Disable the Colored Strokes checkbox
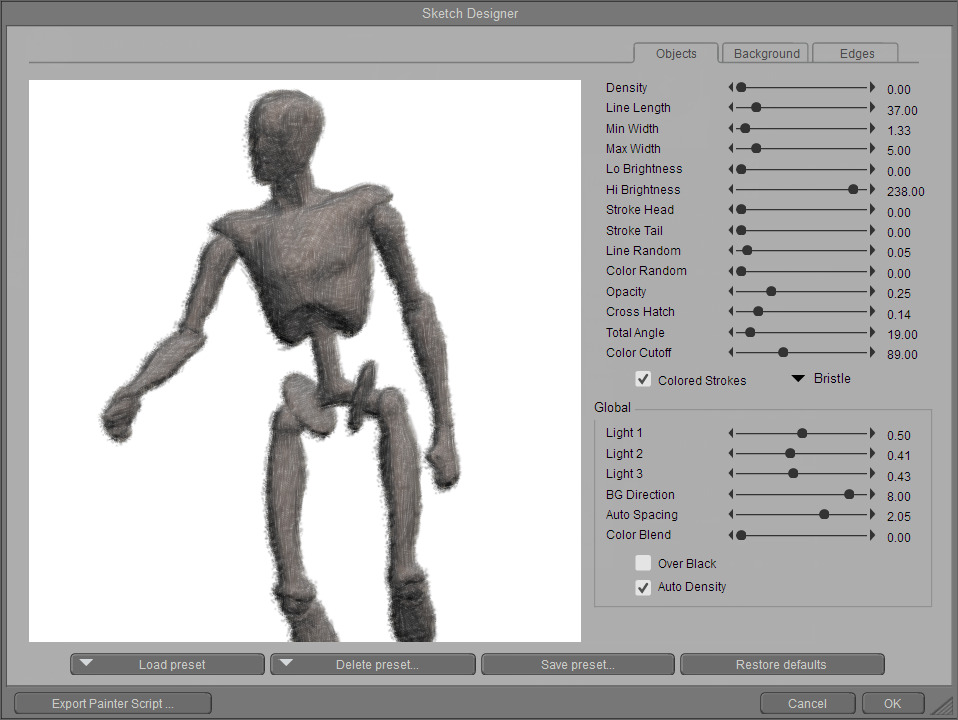The height and width of the screenshot is (720, 958). click(x=643, y=380)
